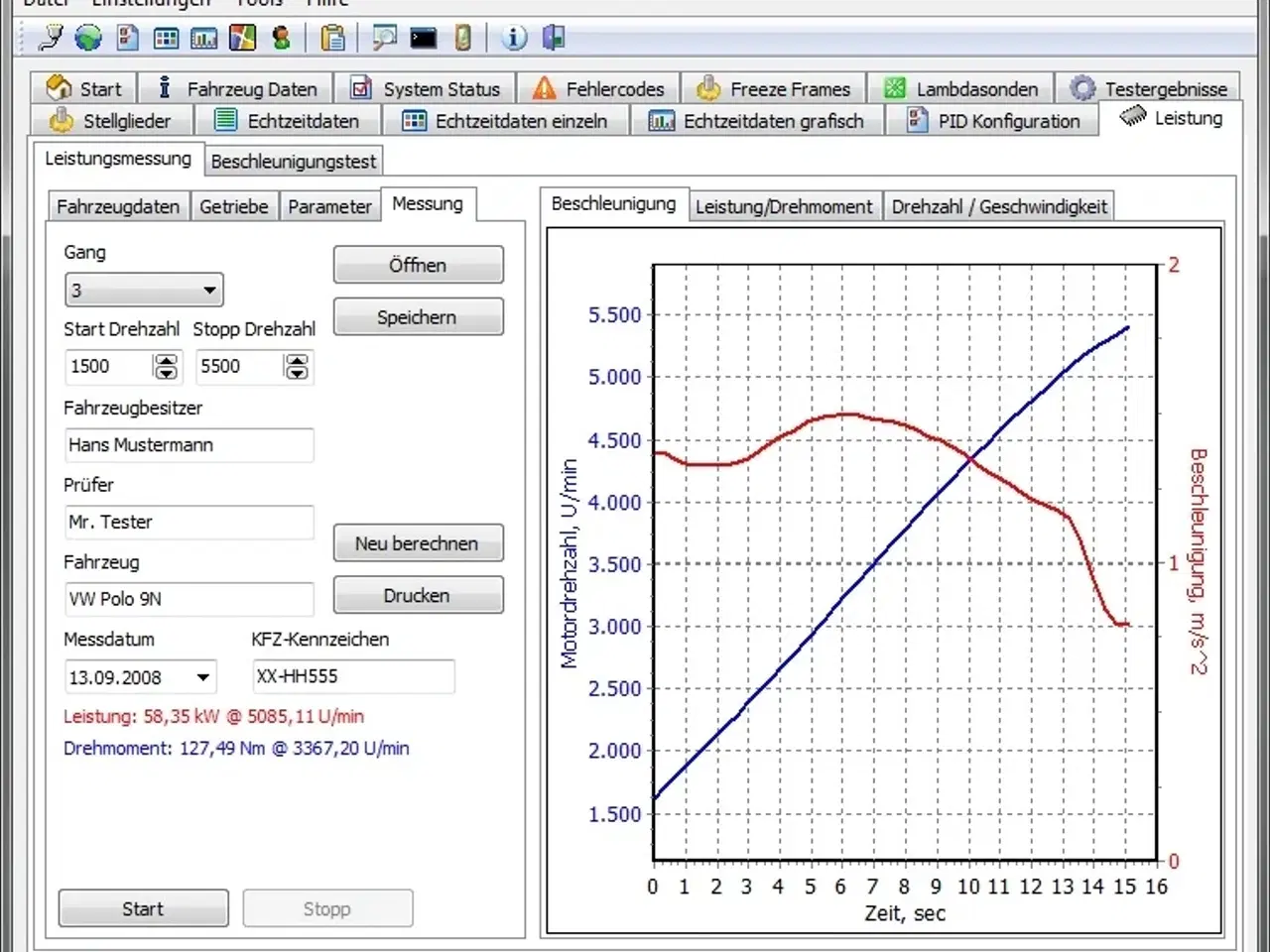Image resolution: width=1270 pixels, height=952 pixels.
Task: Click the red Leistung 58,35 kW result text
Action: click(x=213, y=716)
